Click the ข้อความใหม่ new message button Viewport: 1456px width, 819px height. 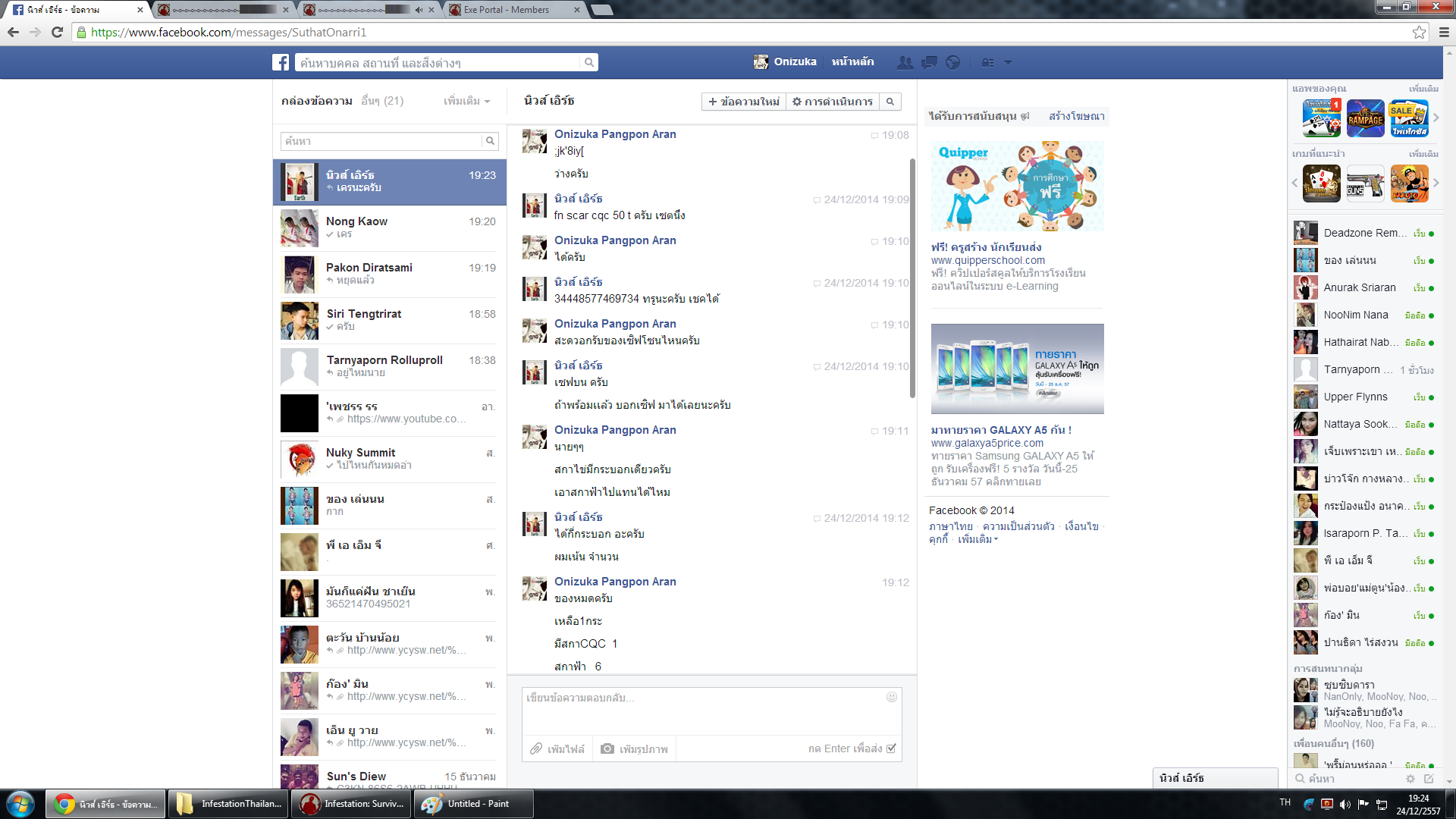(x=743, y=102)
